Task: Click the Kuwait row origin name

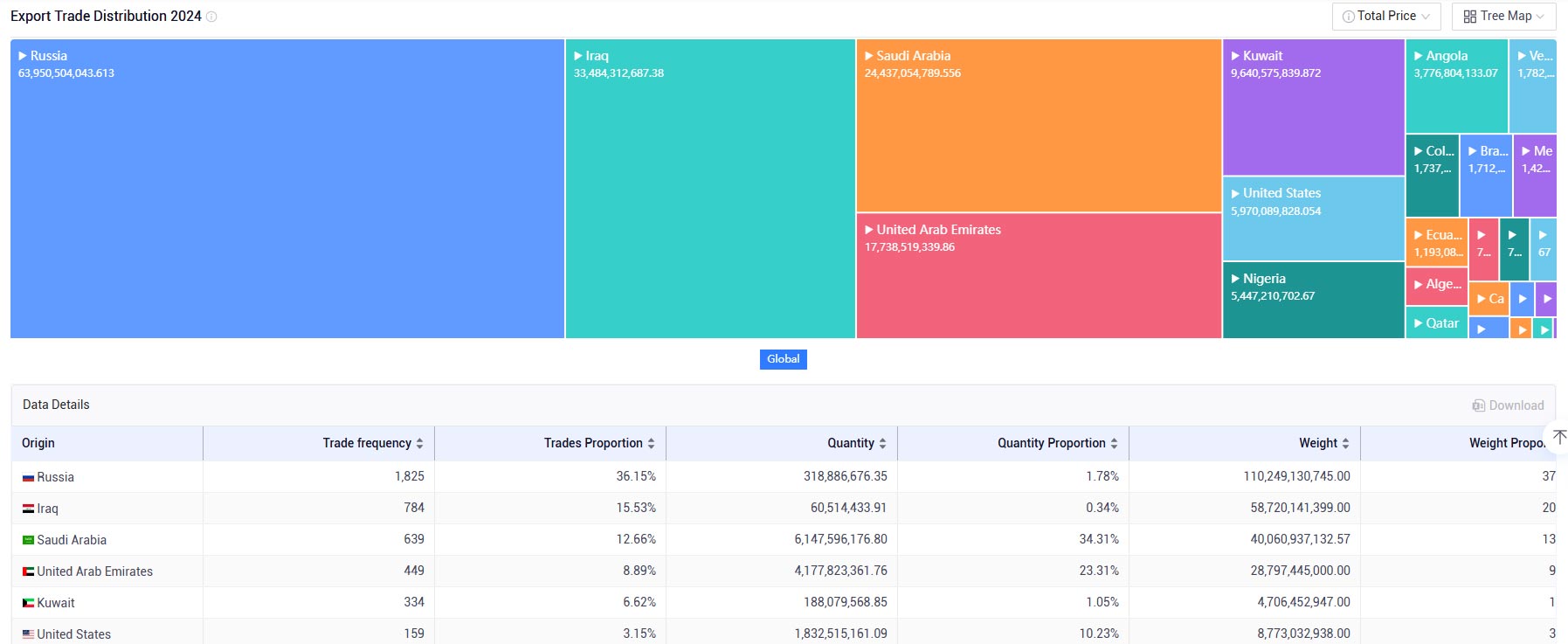Action: tap(56, 603)
